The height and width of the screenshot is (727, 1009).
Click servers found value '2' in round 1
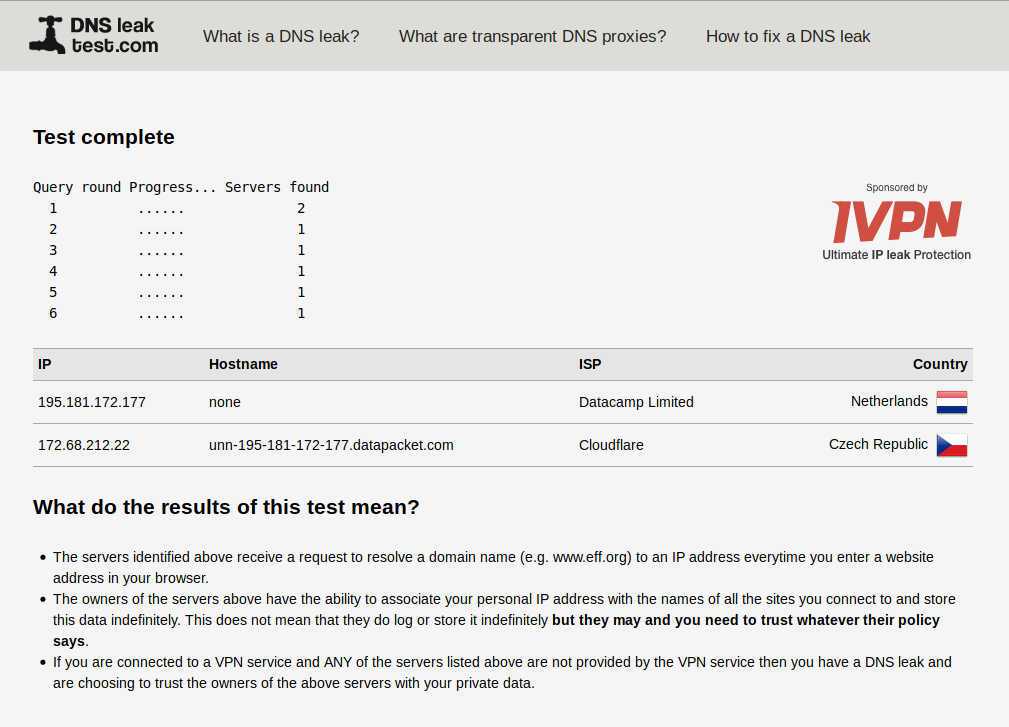[x=301, y=208]
